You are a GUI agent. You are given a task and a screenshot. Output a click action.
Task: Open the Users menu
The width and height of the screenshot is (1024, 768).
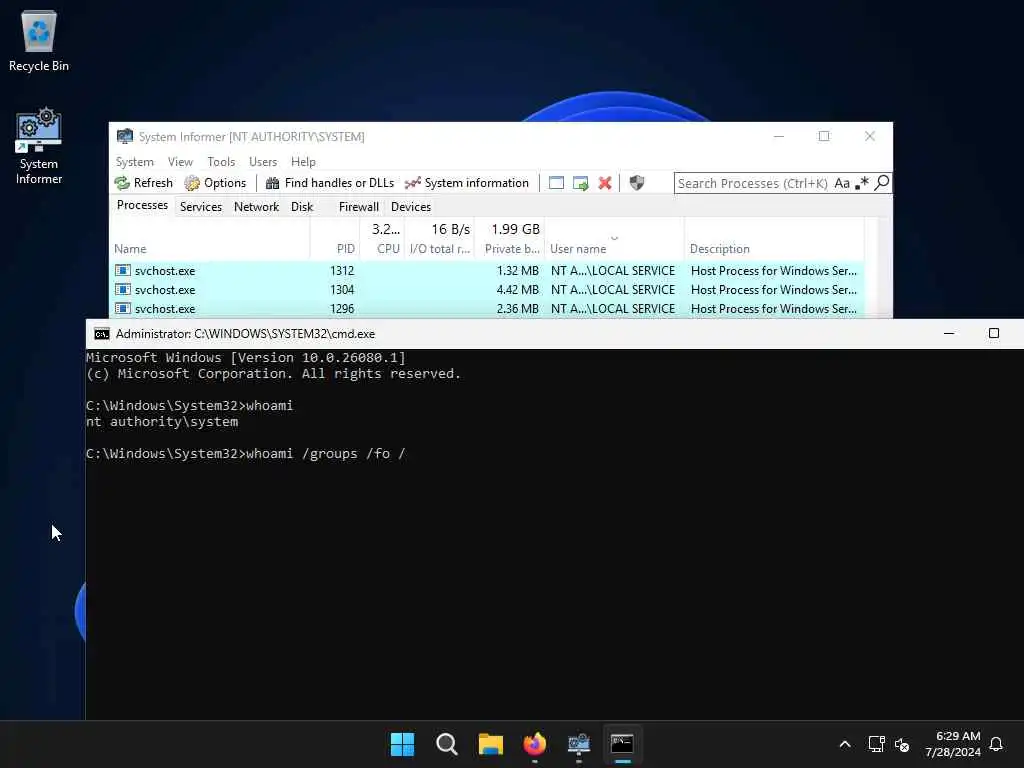(x=263, y=161)
